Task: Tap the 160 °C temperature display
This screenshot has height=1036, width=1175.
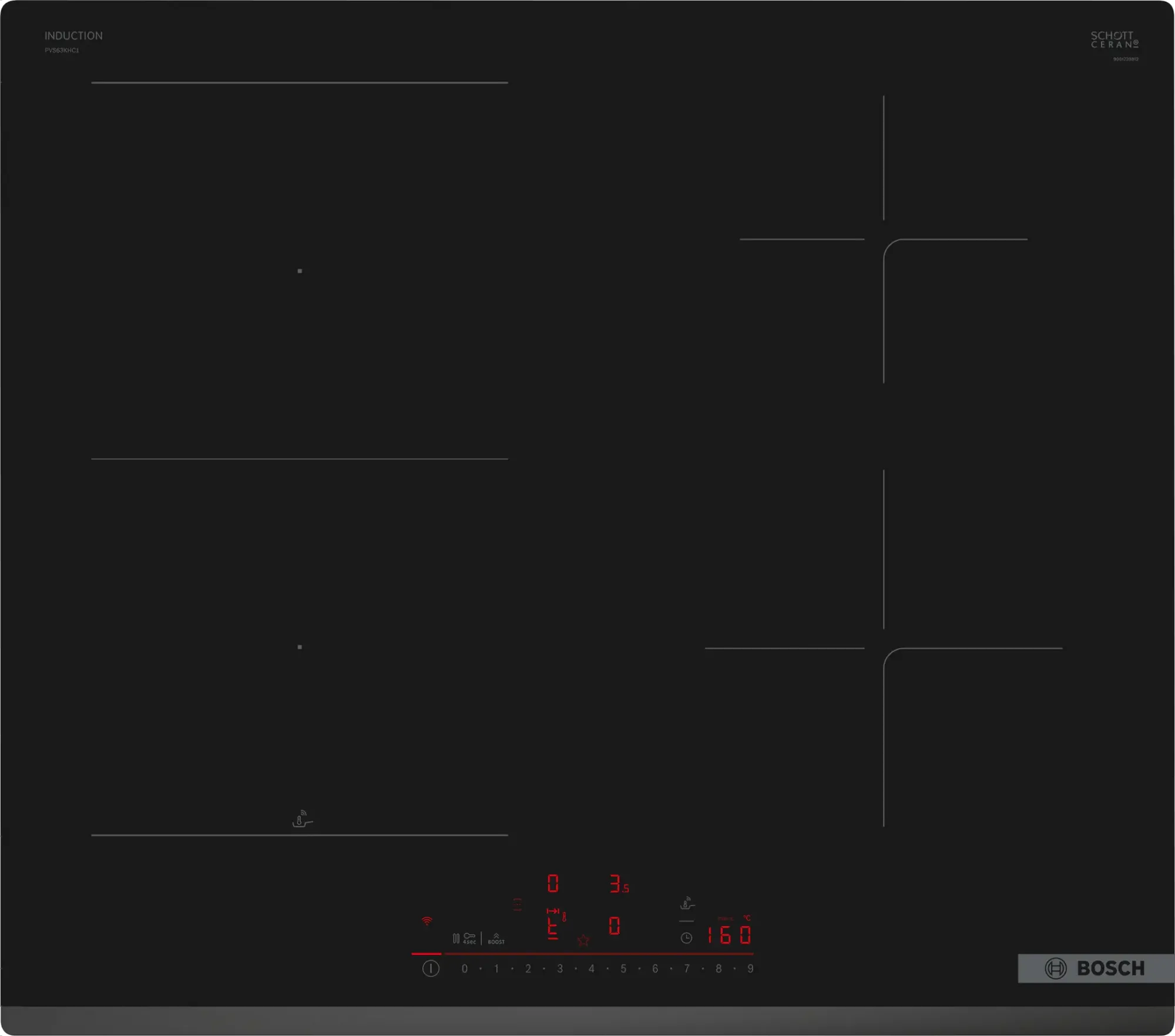Action: click(x=728, y=934)
